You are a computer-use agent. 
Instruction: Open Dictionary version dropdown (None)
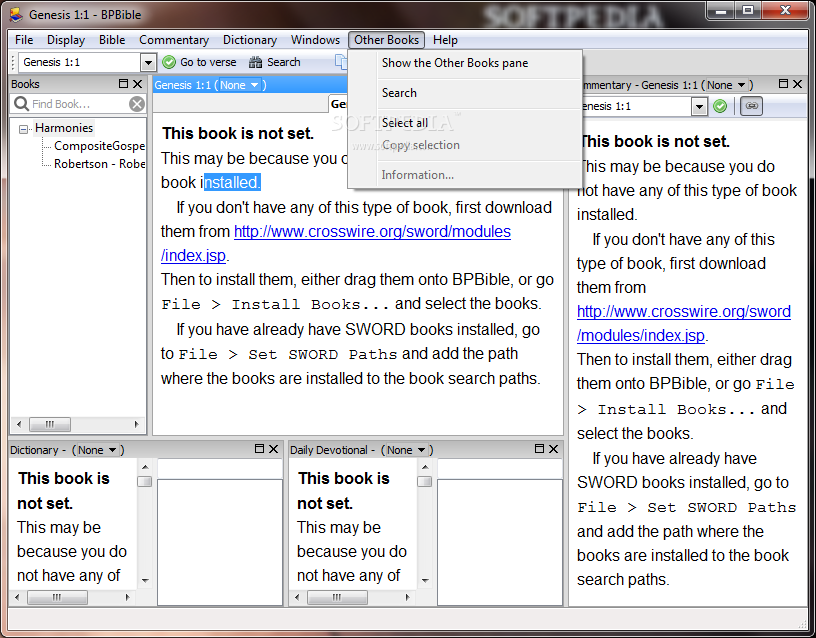[x=97, y=450]
